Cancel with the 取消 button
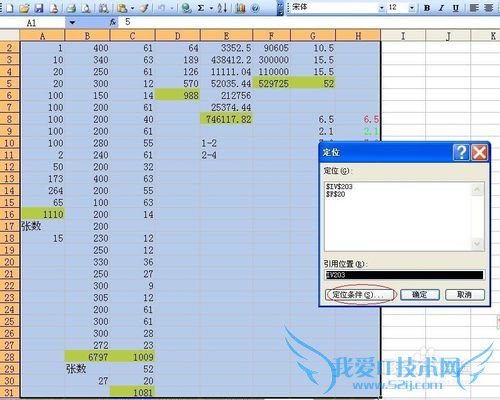This screenshot has height=400, width=500. click(465, 295)
